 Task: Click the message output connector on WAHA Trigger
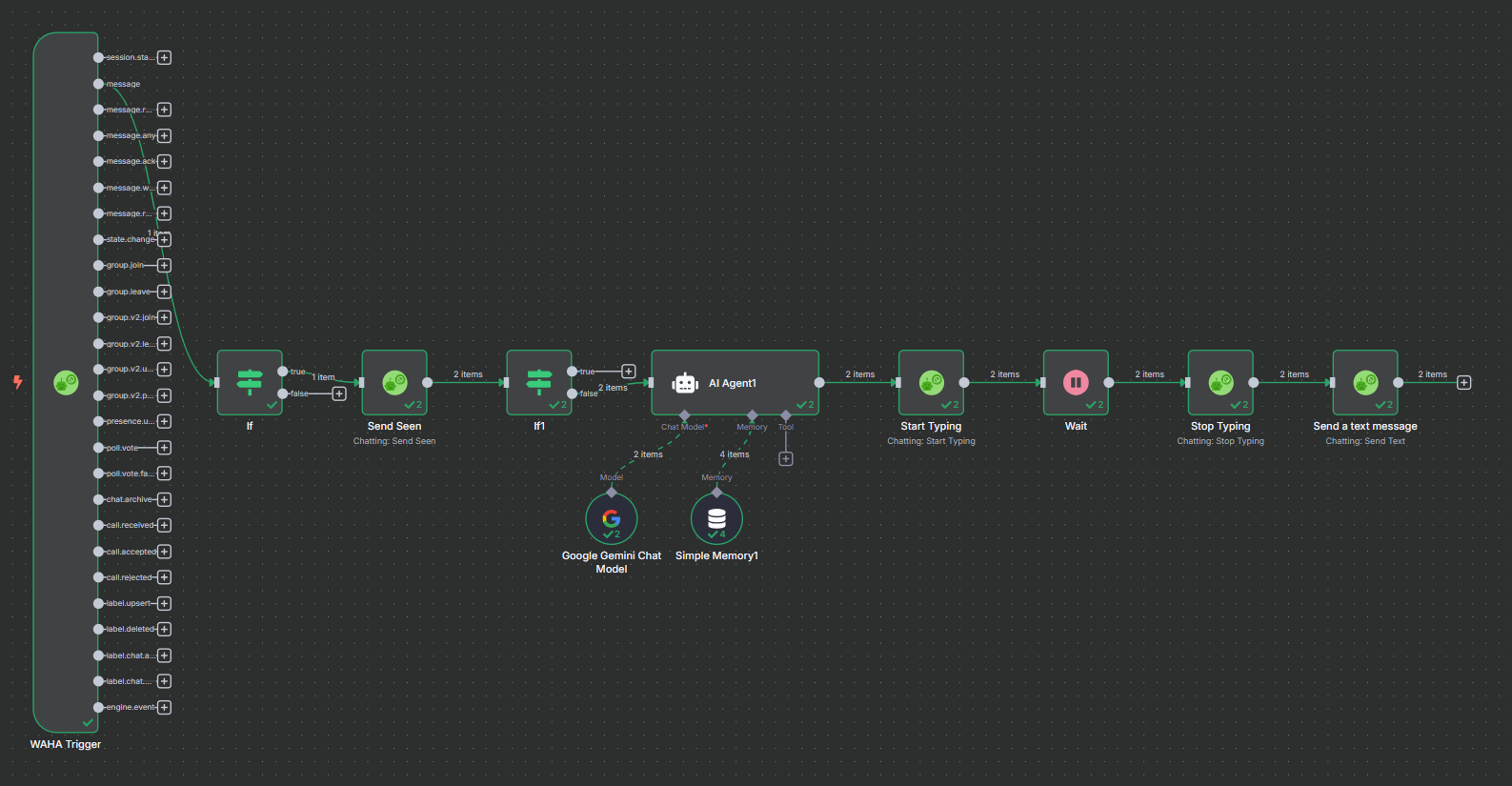[98, 84]
